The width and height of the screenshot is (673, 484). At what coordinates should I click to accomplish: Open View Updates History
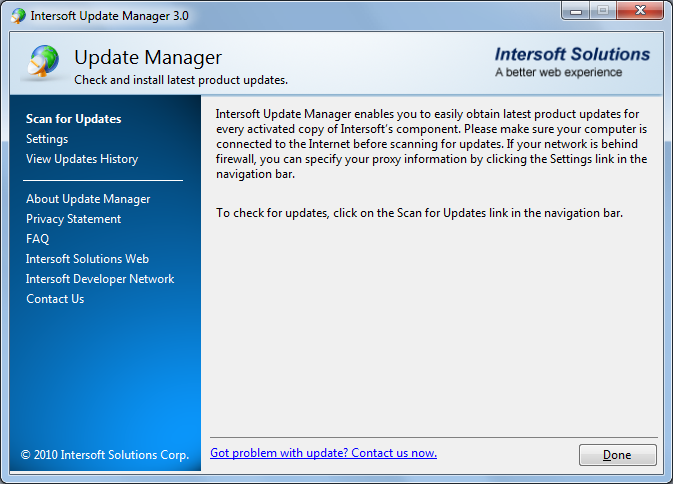tap(82, 159)
